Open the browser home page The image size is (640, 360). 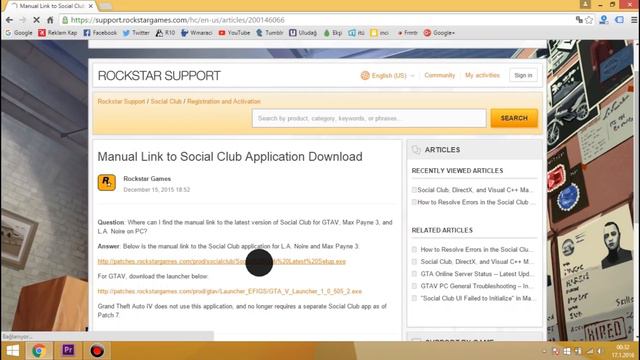pyautogui.click(x=50, y=20)
